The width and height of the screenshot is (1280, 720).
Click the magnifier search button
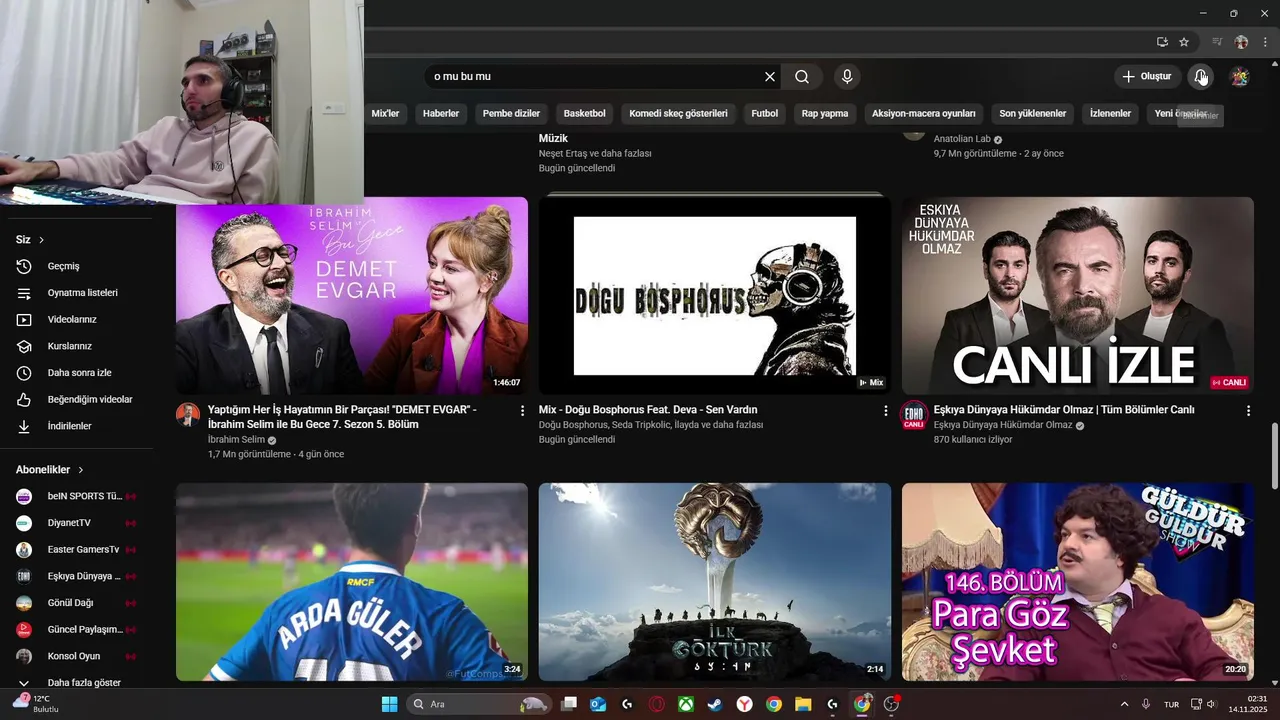tap(802, 77)
